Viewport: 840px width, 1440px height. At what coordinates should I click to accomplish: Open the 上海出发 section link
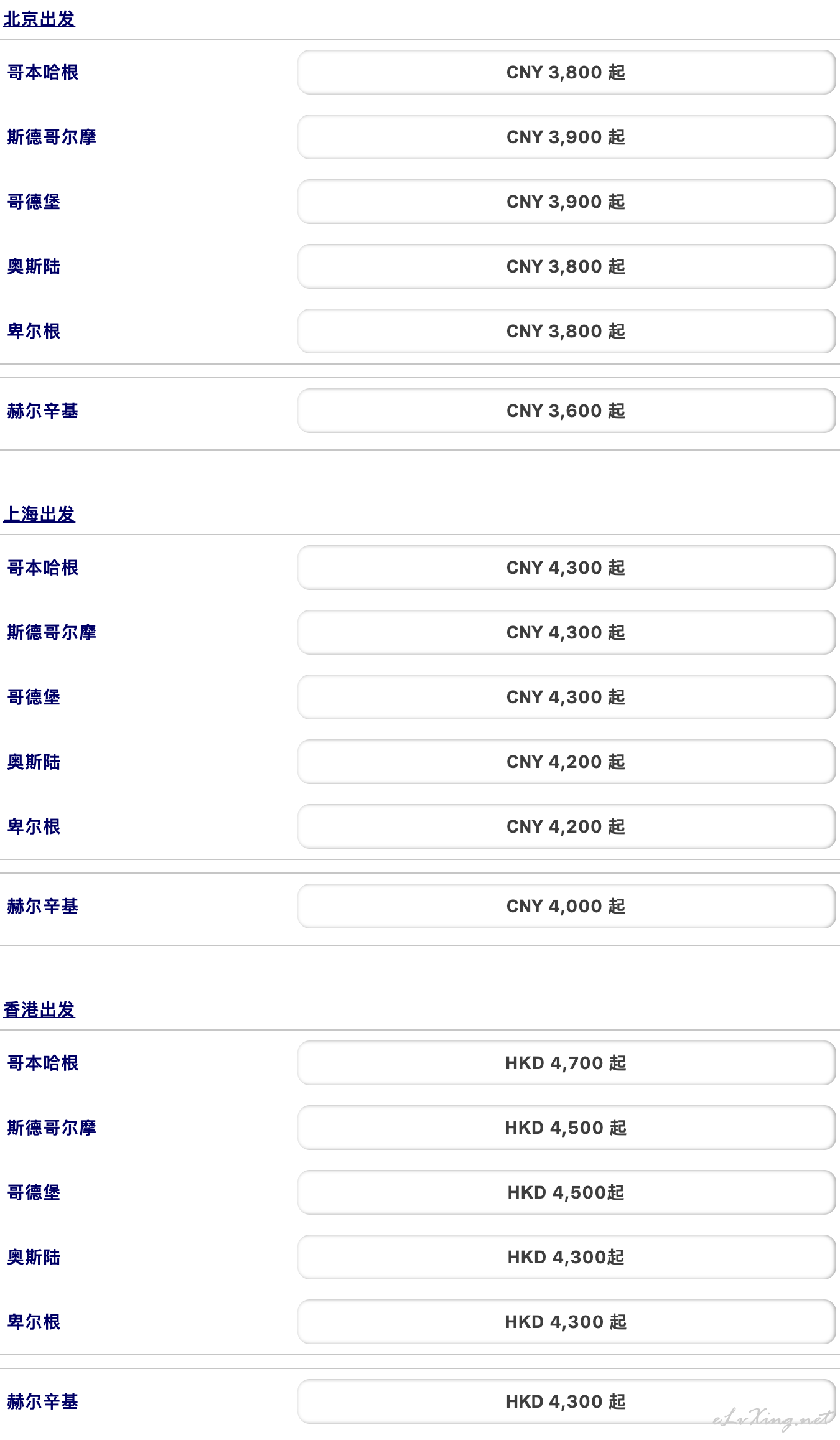(x=39, y=515)
